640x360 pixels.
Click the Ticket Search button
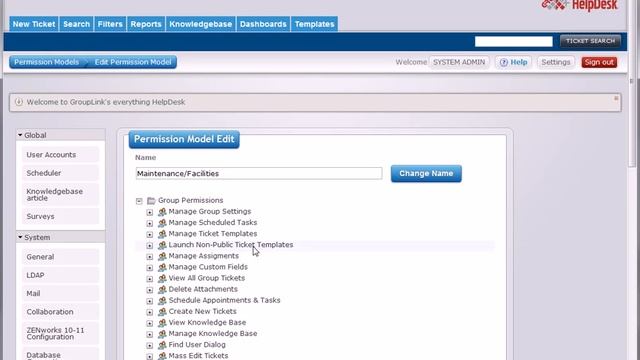(x=590, y=41)
